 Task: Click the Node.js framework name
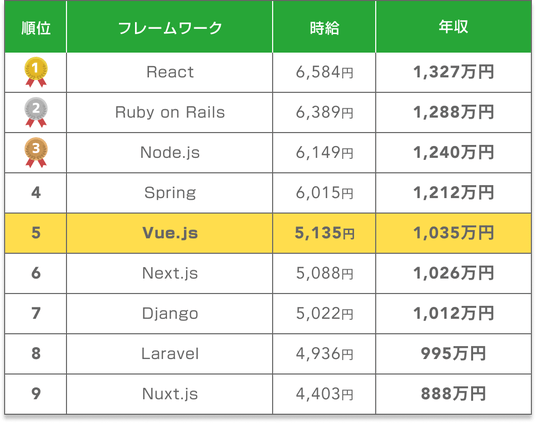tap(170, 153)
